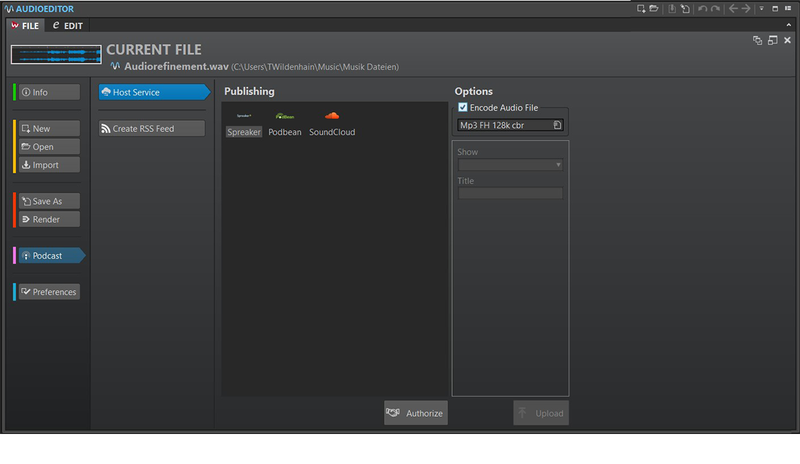Collapse the ribbon with the chevron-up icon
The height and width of the screenshot is (464, 800).
789,25
